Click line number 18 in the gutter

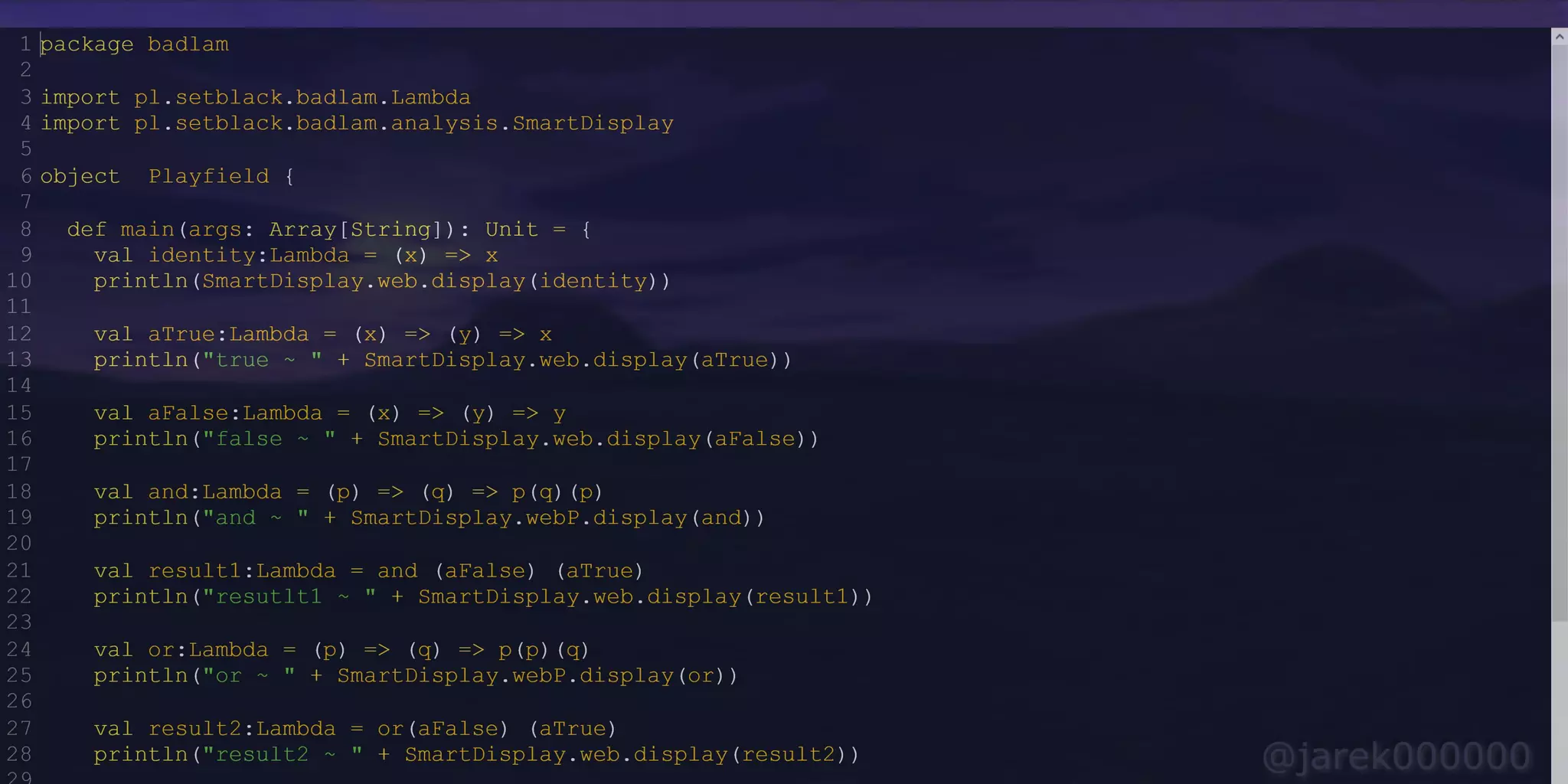(x=19, y=492)
